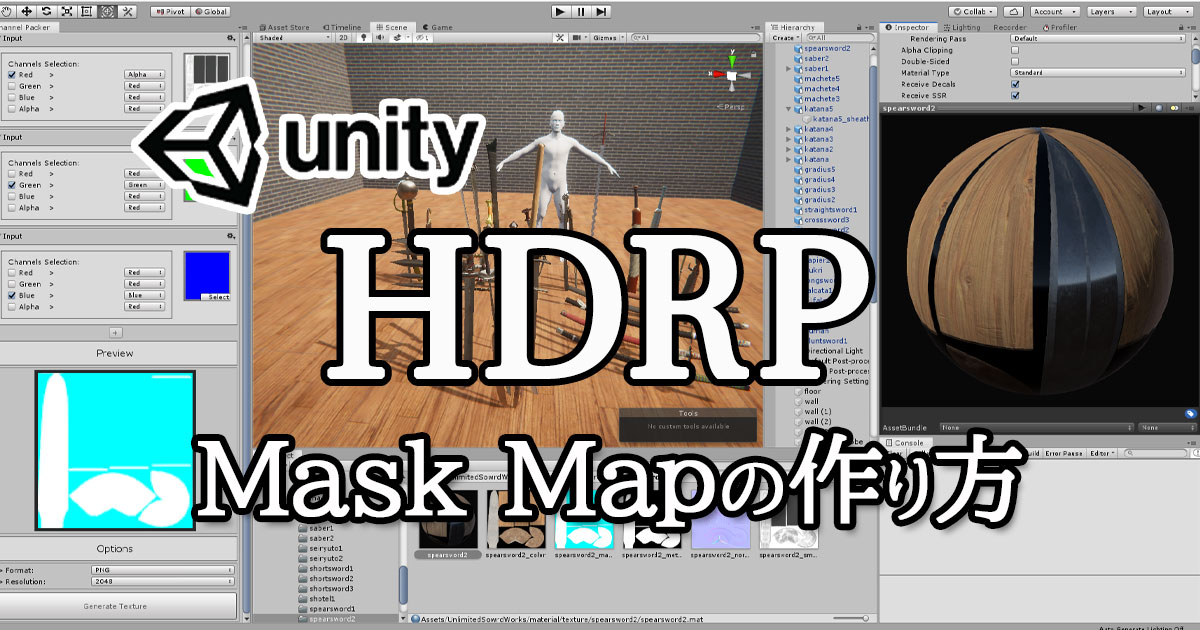Screen dimensions: 1200x630
Task: Enable the Alpha Clipping checkbox
Action: click(1016, 51)
